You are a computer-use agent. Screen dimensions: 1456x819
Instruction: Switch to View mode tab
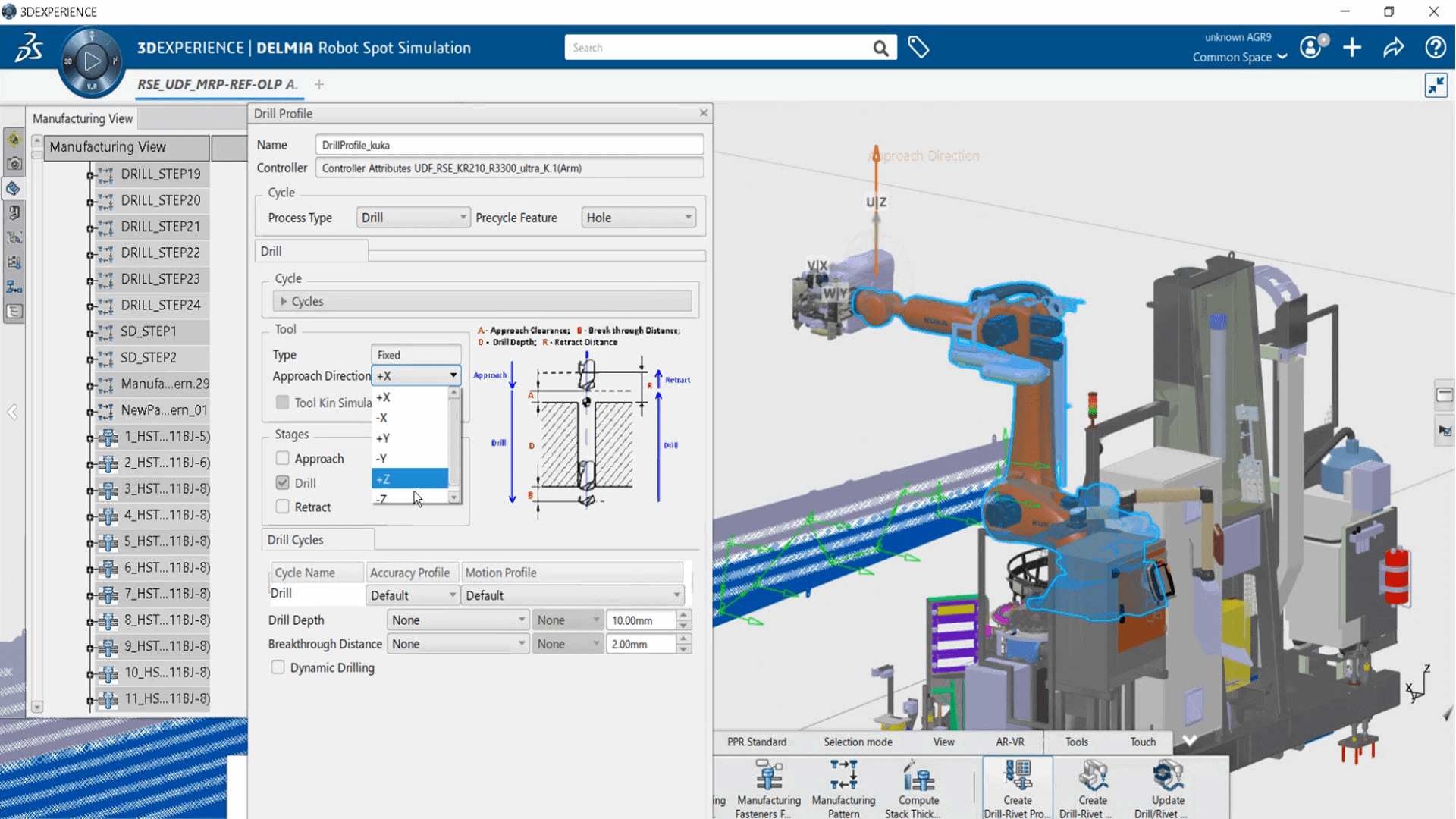click(943, 742)
